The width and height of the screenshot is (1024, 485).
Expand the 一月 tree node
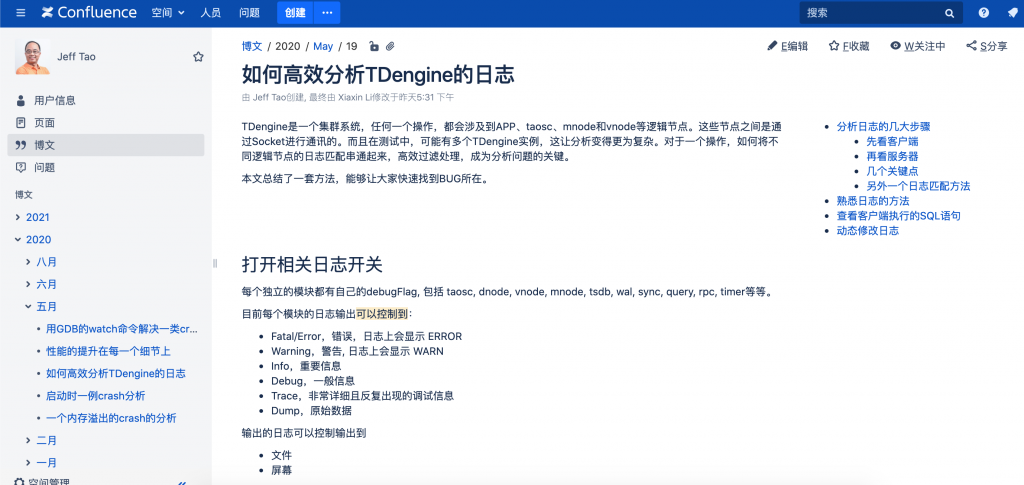[29, 463]
